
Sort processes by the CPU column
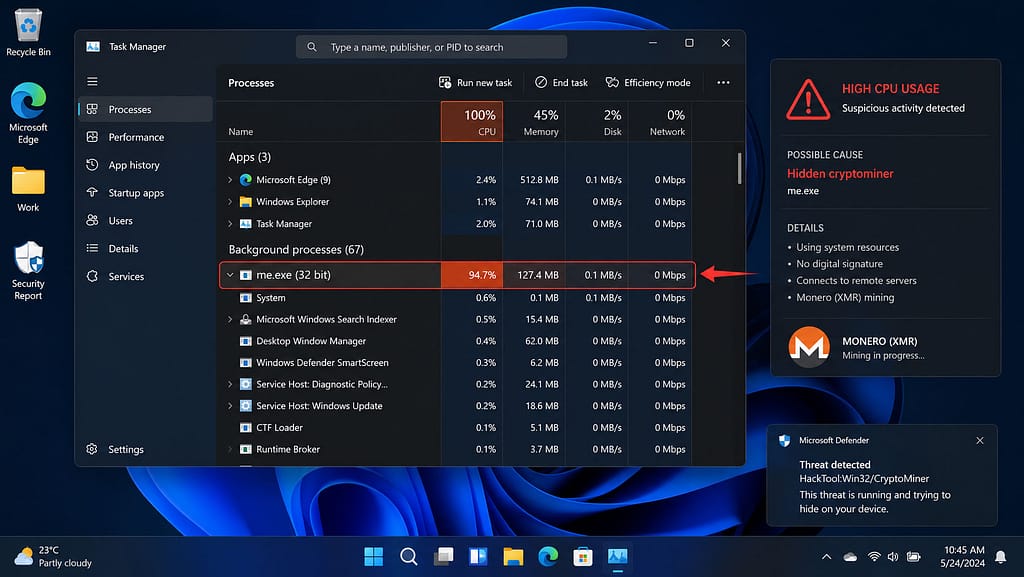point(472,121)
